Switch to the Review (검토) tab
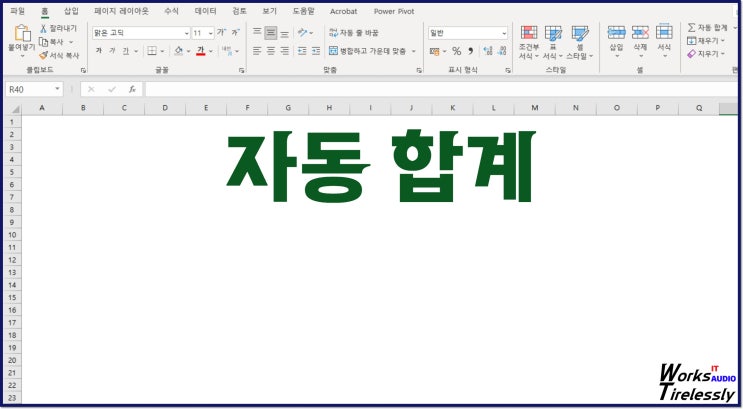Image resolution: width=743 pixels, height=409 pixels. 239,11
